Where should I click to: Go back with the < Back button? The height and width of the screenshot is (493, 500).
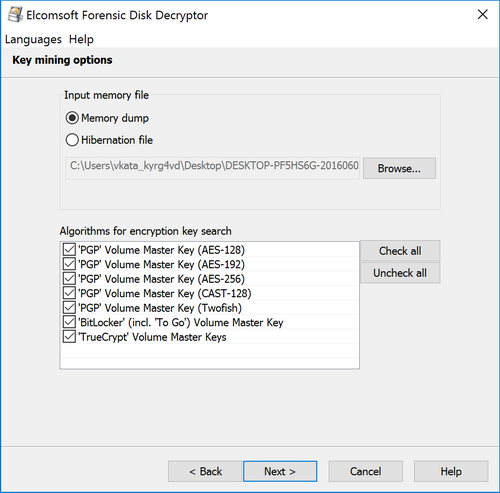tap(205, 471)
